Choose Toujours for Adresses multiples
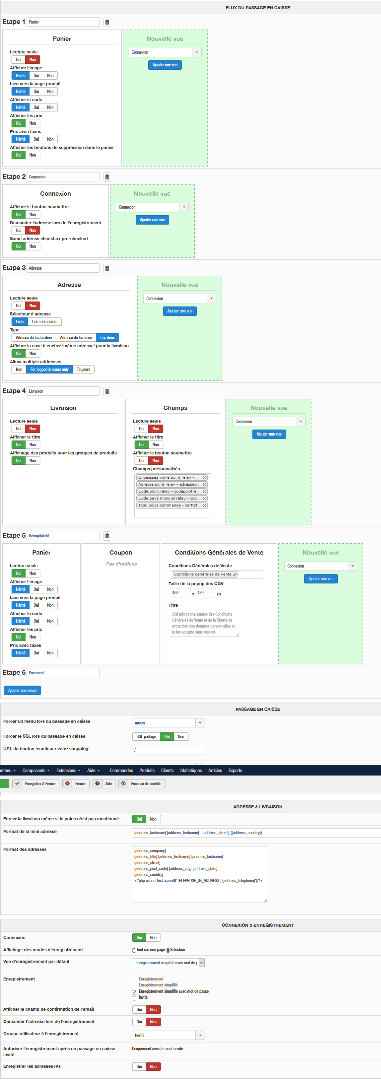The image size is (381, 1080). 83,369
